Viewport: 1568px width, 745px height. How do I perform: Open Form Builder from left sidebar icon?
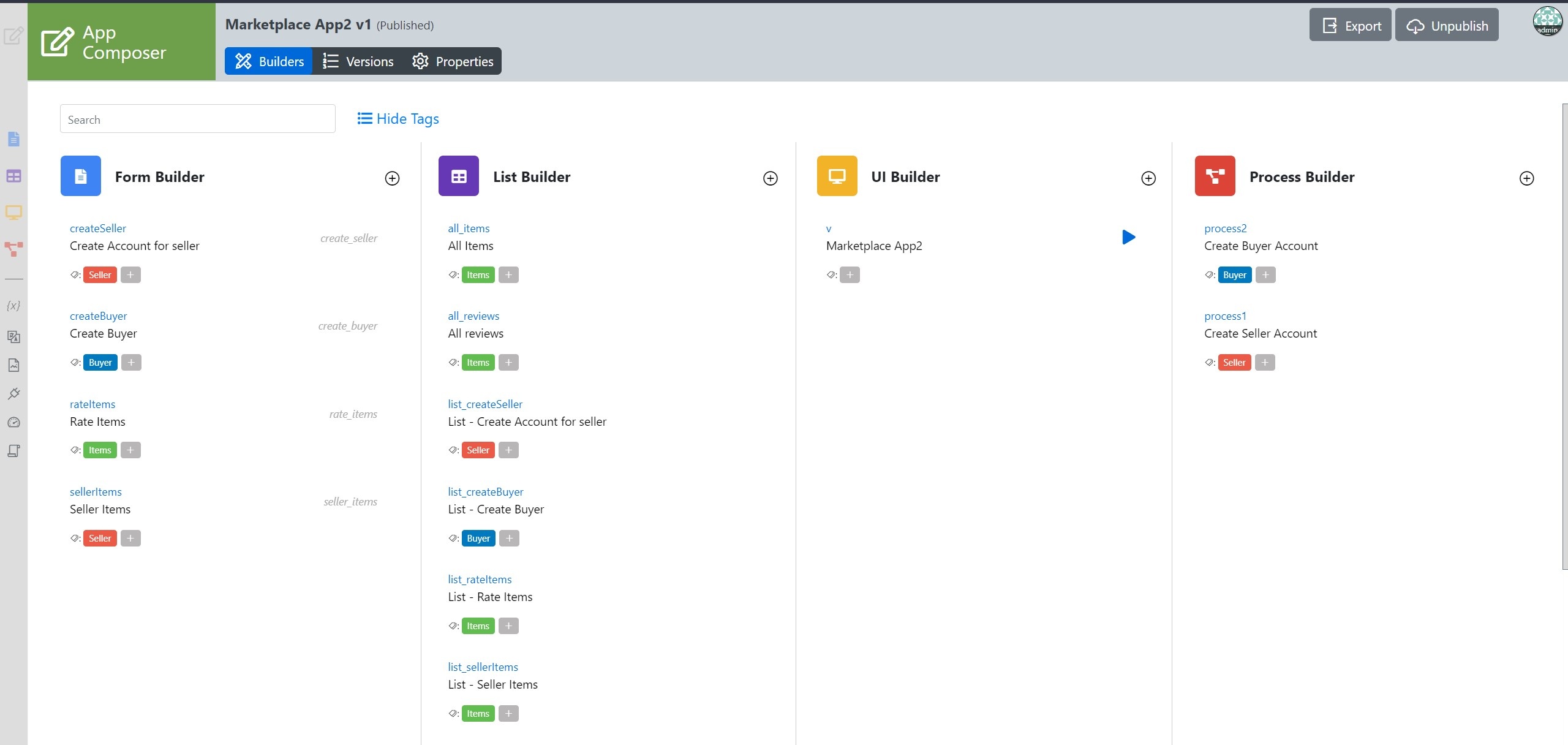[13, 139]
